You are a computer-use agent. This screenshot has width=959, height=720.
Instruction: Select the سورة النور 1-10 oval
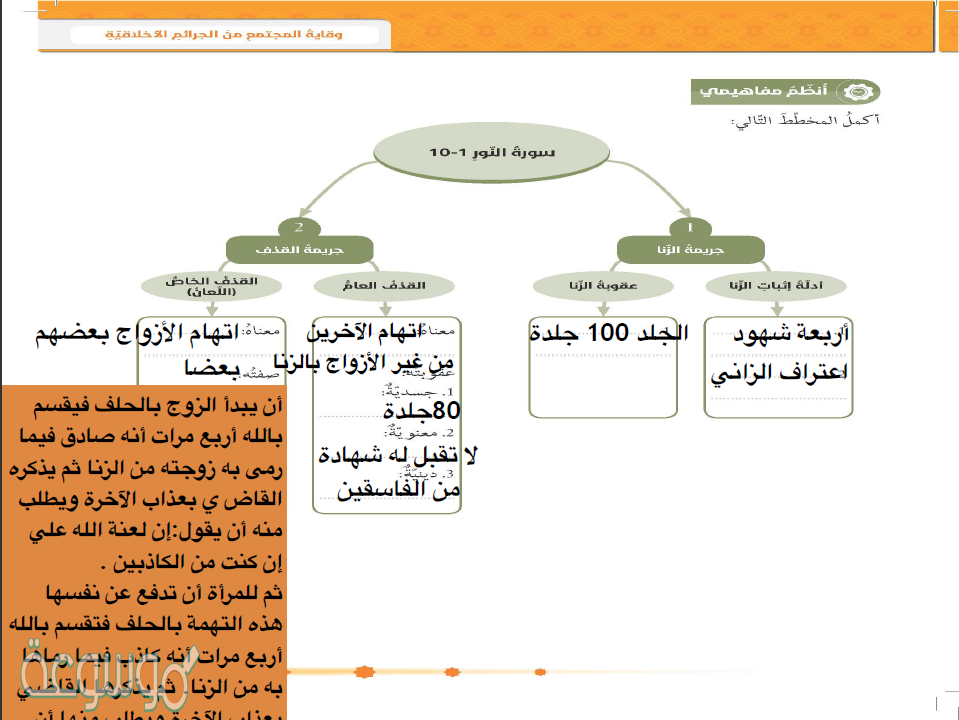[x=491, y=154]
